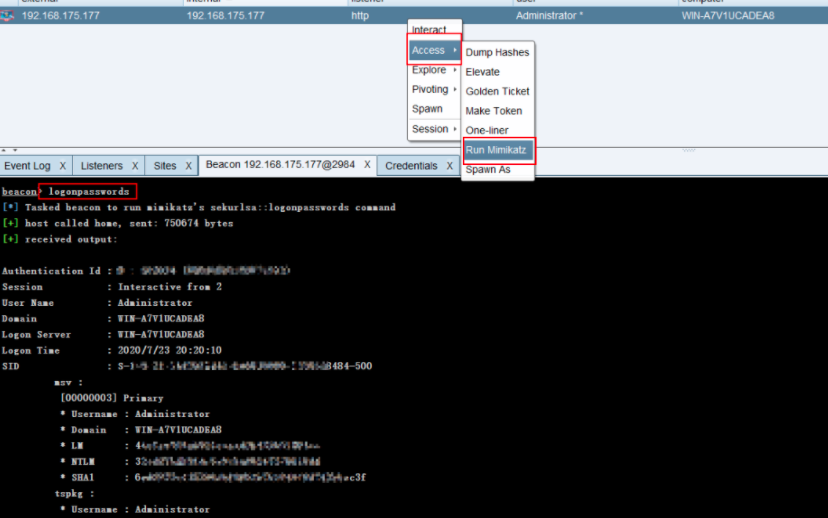The width and height of the screenshot is (828, 518).
Task: Switch to the Event Log tab
Action: [x=27, y=166]
